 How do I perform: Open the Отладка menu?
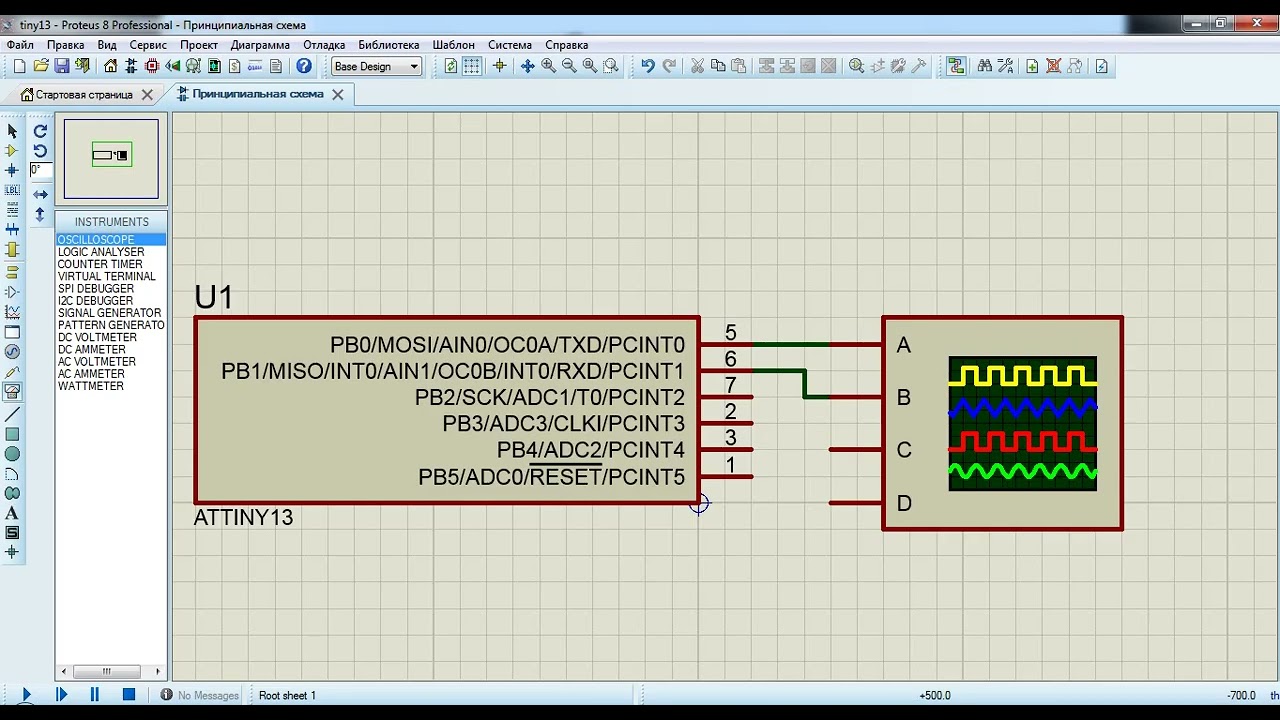(x=324, y=45)
